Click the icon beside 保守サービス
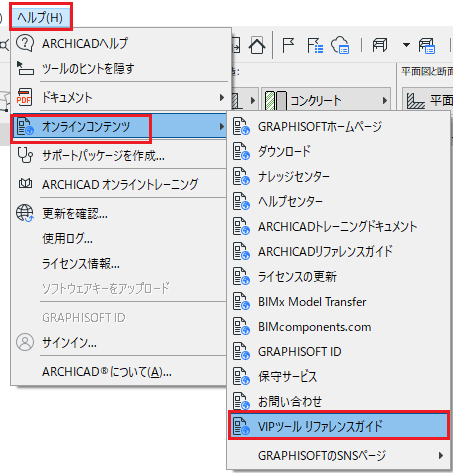 pyautogui.click(x=241, y=377)
